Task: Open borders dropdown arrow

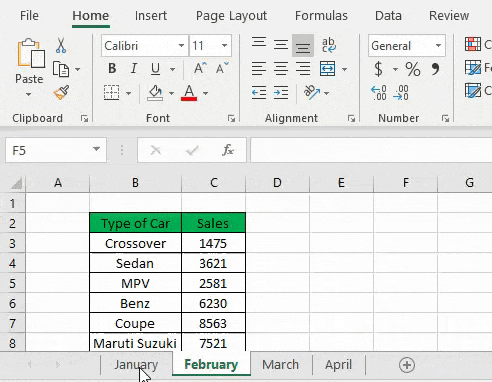Action: (x=128, y=93)
